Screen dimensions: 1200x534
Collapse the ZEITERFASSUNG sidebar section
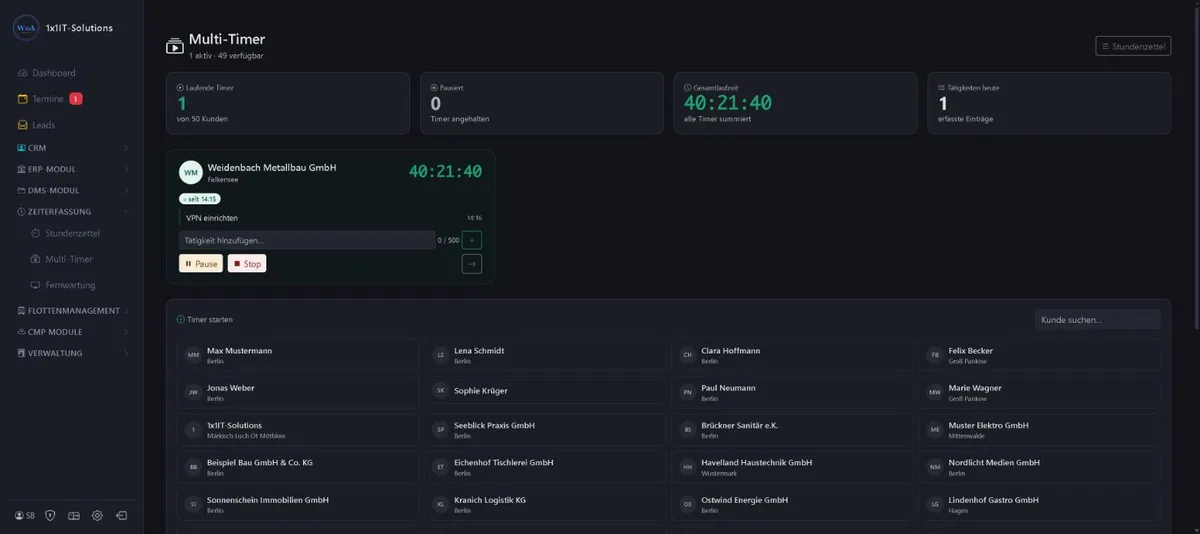[72, 211]
